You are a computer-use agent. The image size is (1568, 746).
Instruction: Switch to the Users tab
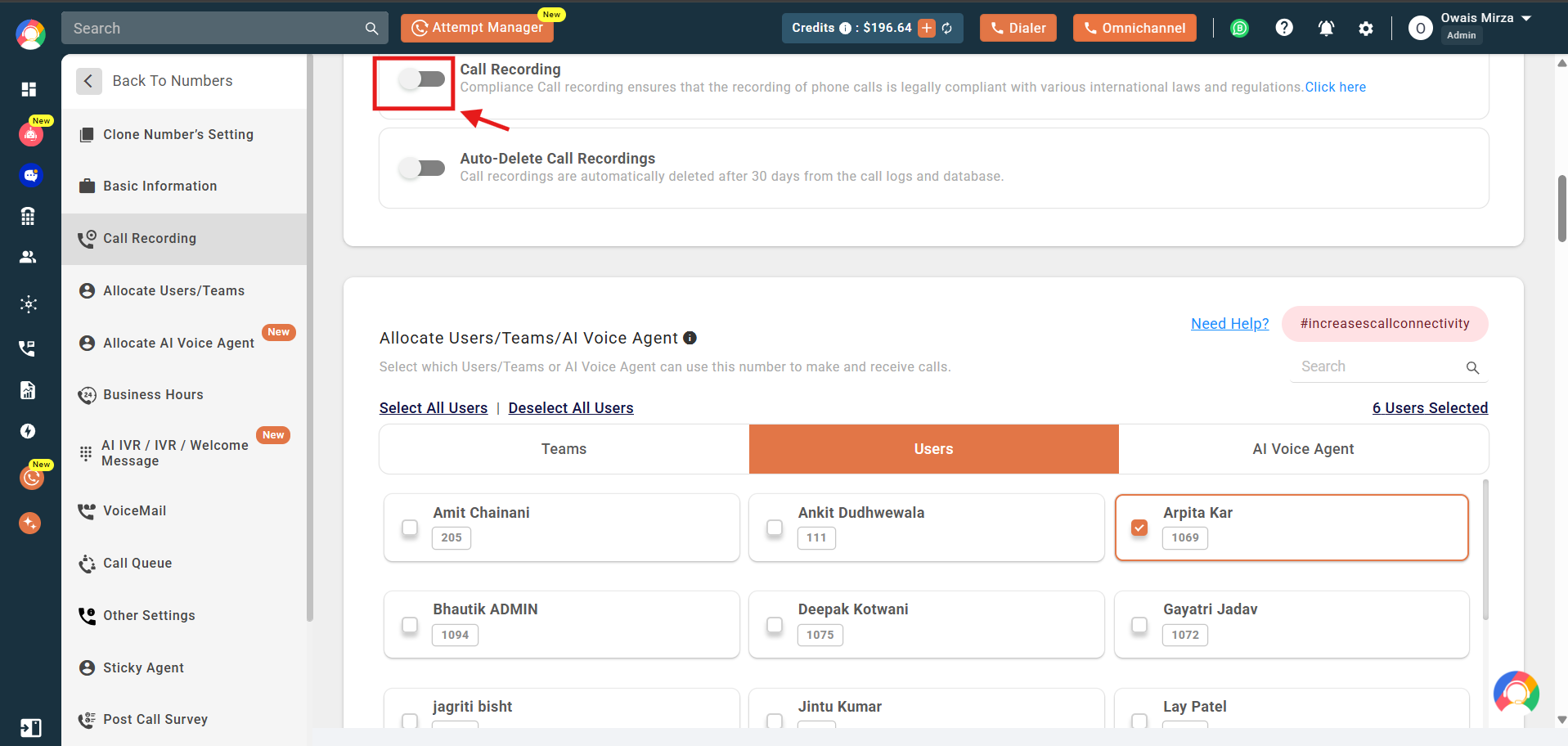point(934,449)
